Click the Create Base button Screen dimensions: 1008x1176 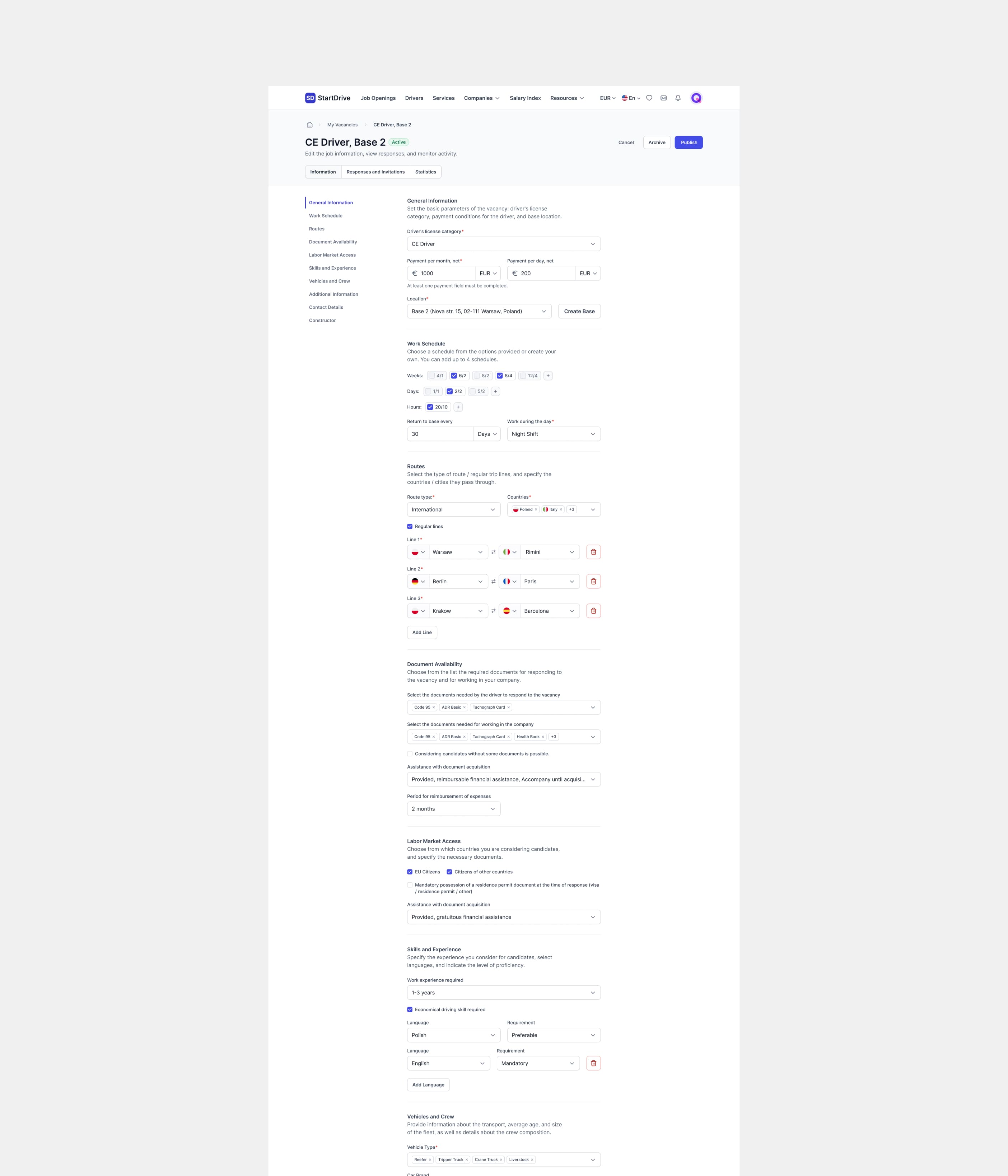coord(579,312)
